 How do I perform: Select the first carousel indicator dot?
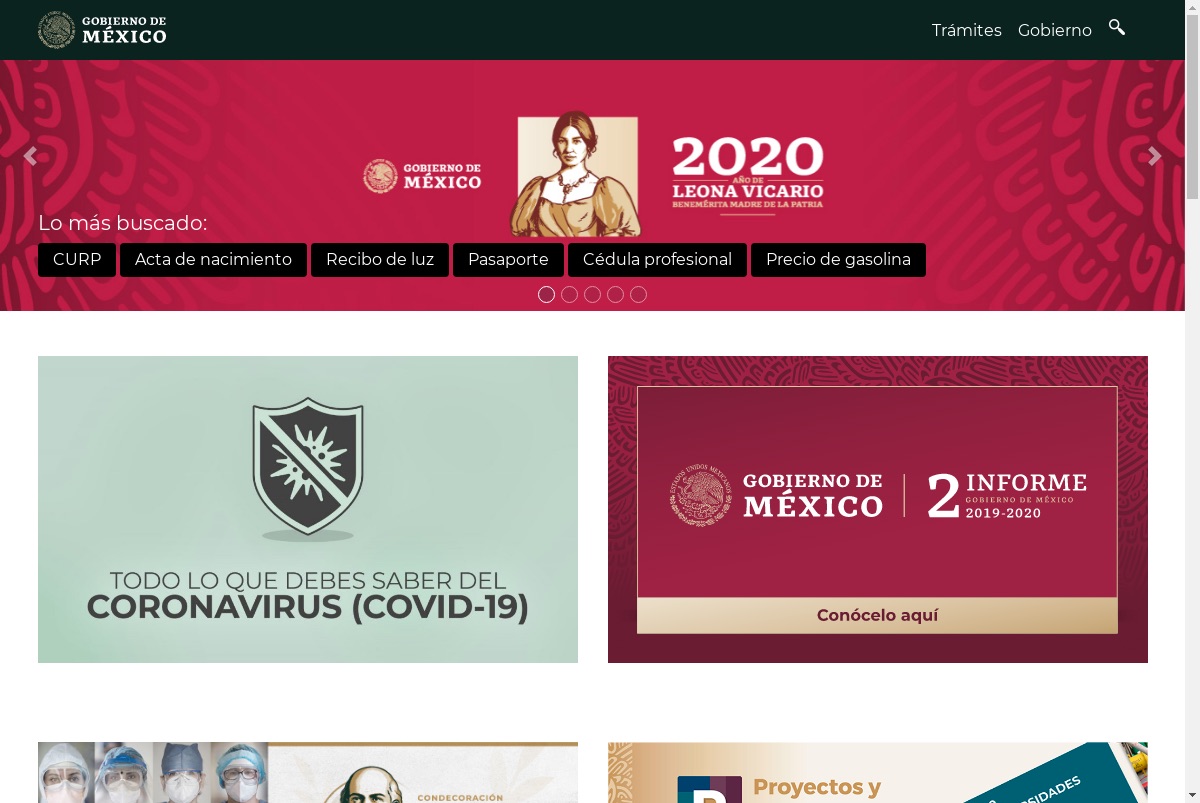pyautogui.click(x=546, y=294)
